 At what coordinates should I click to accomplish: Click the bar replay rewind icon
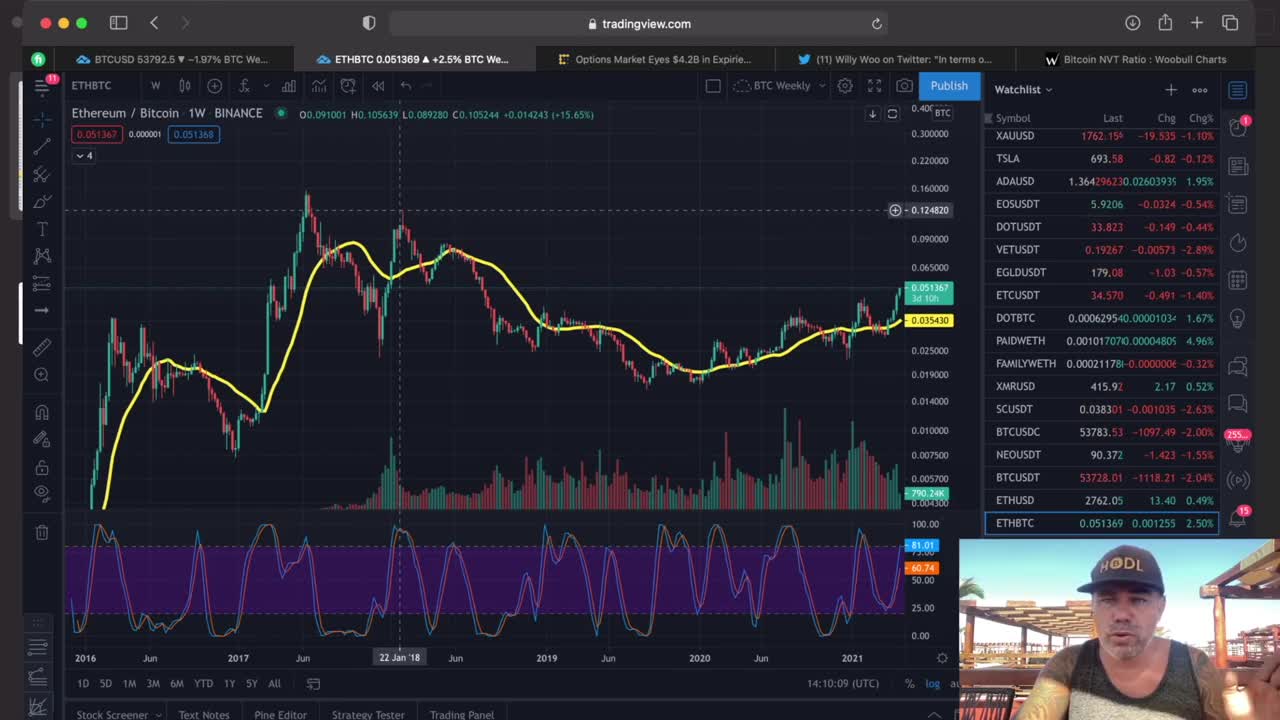[x=378, y=86]
